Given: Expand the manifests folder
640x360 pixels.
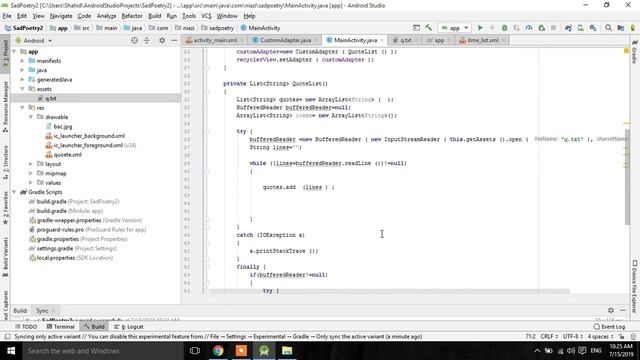Looking at the screenshot, I should tap(22, 61).
